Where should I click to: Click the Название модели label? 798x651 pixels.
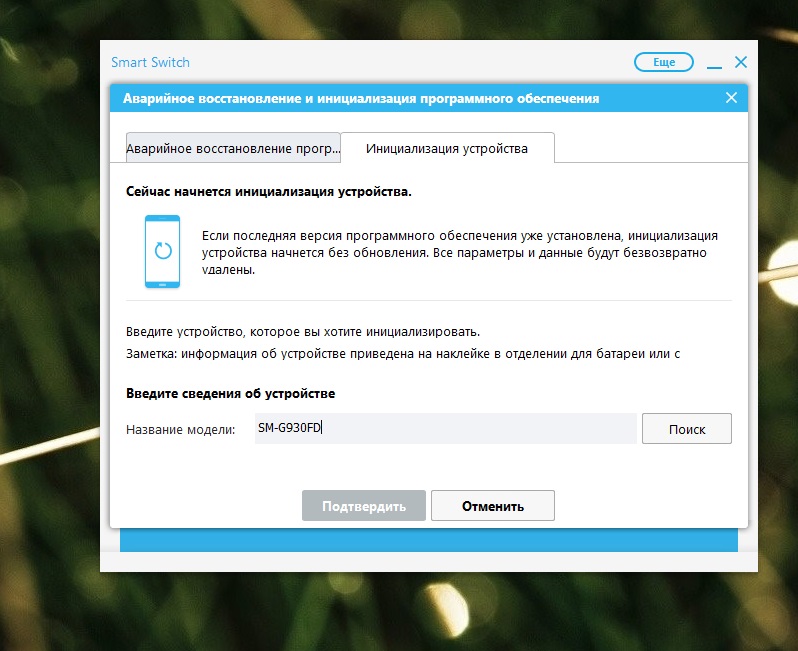point(181,430)
